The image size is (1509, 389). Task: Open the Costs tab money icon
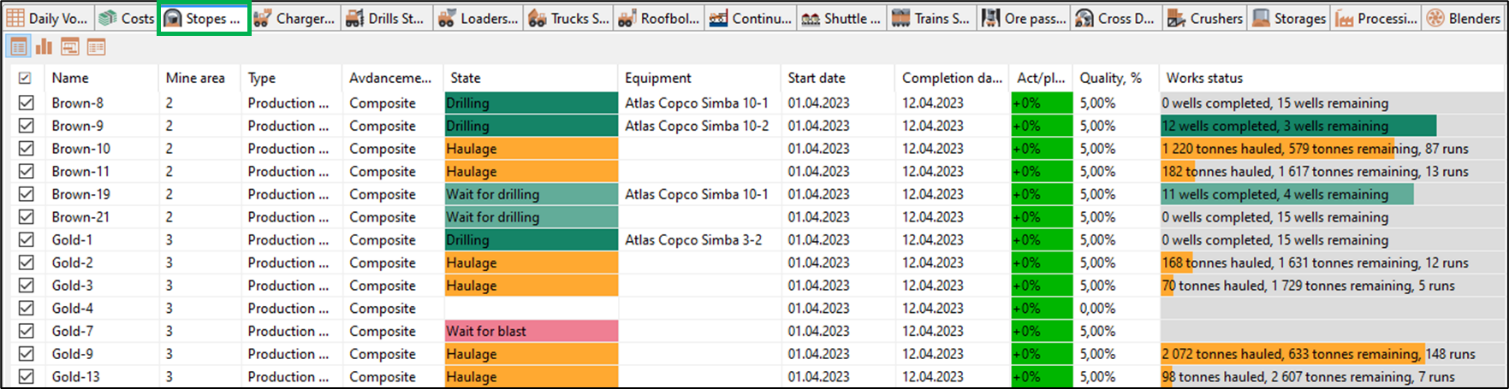(109, 19)
